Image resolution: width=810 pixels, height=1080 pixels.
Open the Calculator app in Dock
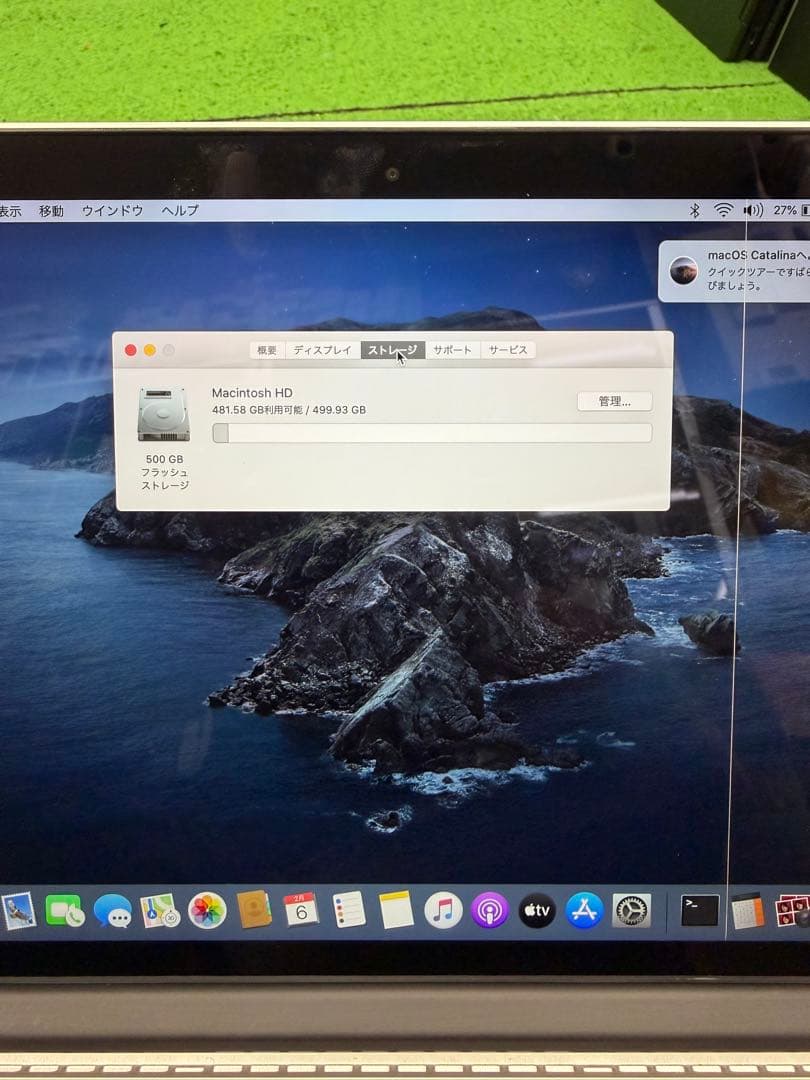[x=747, y=911]
